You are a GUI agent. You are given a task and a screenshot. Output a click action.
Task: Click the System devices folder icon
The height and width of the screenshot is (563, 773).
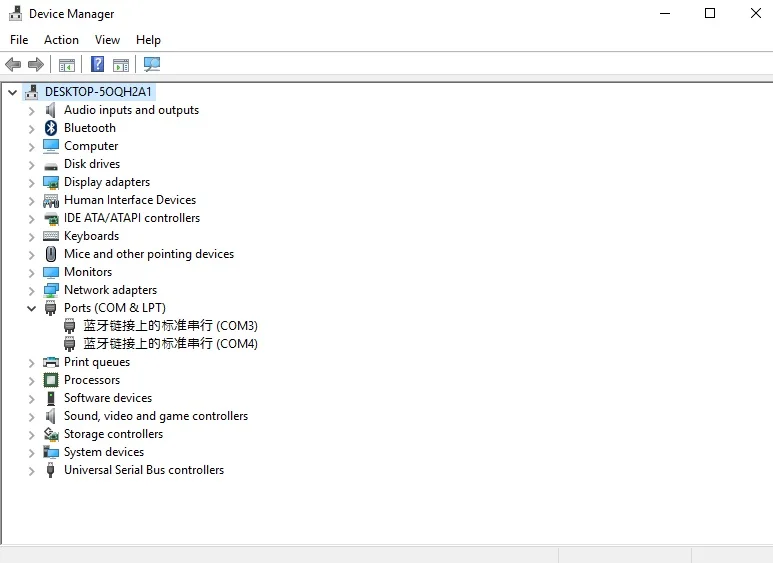click(51, 452)
